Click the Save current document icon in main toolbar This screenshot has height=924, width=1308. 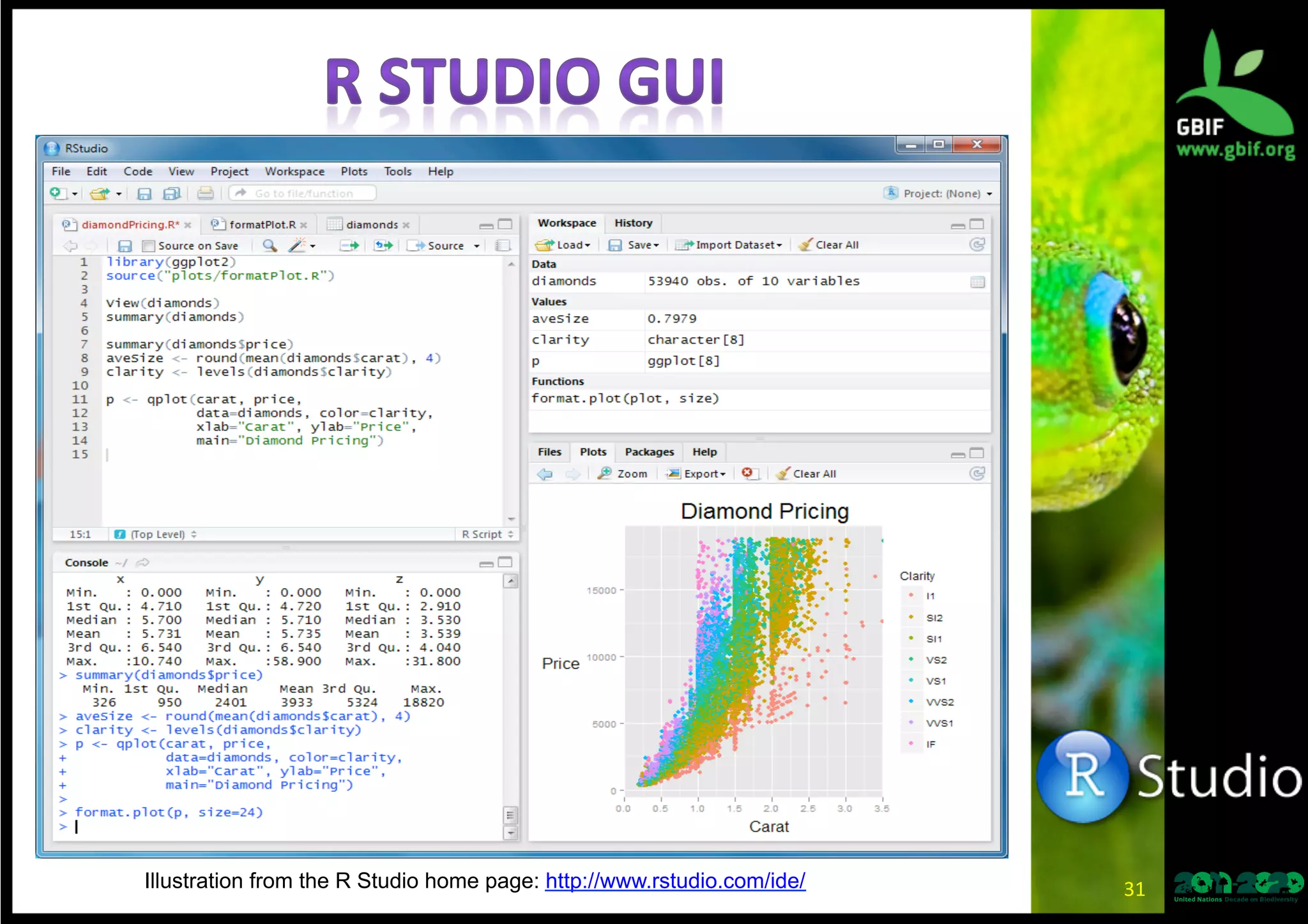point(144,193)
